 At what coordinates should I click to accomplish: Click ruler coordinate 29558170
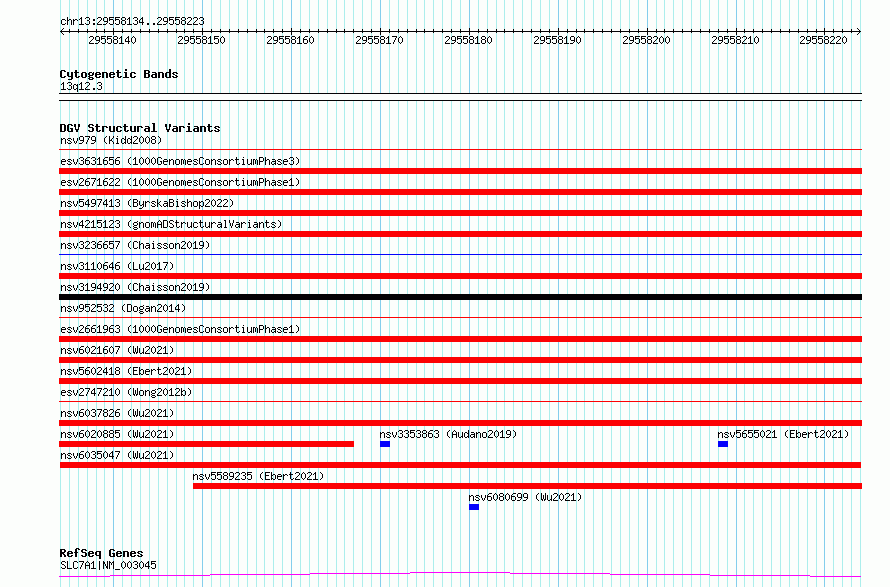tap(379, 40)
